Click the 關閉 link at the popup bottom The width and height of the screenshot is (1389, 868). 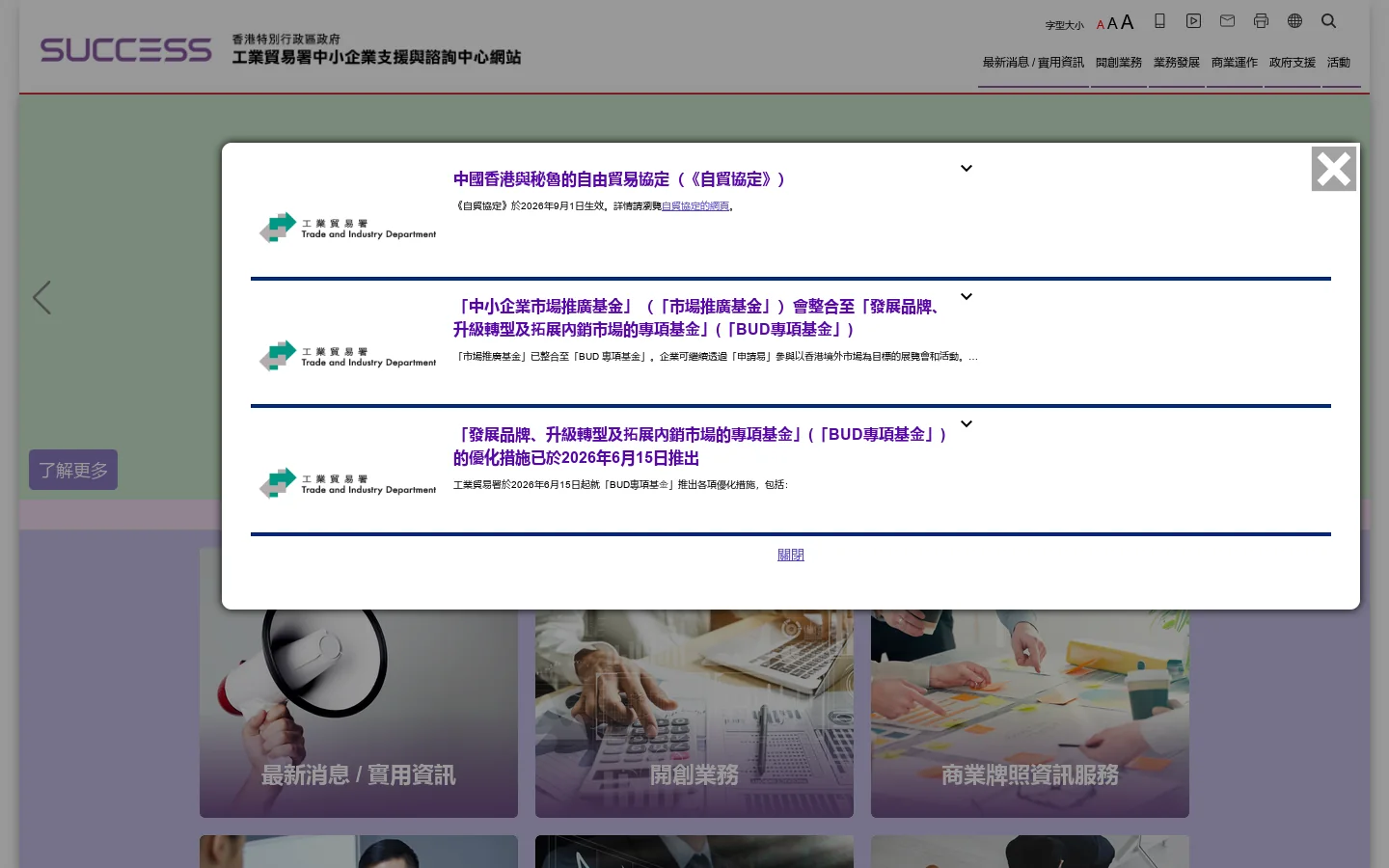coord(791,555)
